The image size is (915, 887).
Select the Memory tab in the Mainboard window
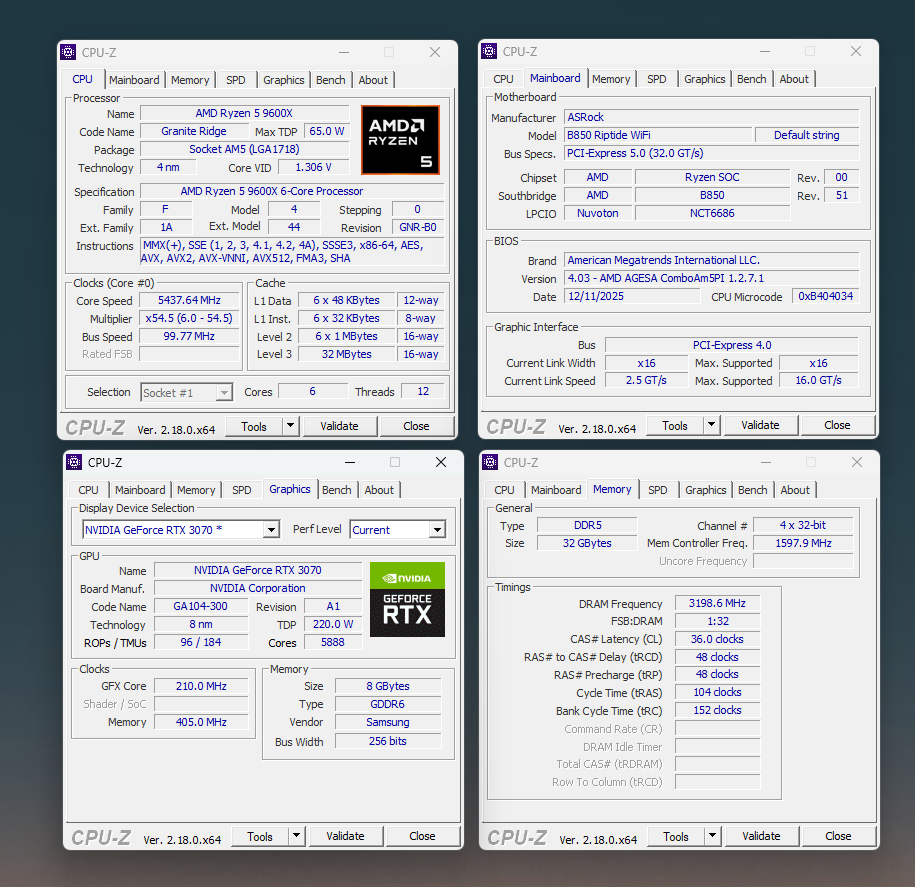[x=611, y=79]
